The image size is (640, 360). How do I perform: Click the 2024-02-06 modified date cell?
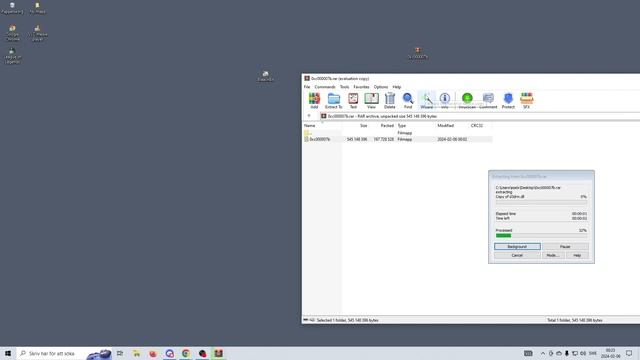[x=452, y=139]
